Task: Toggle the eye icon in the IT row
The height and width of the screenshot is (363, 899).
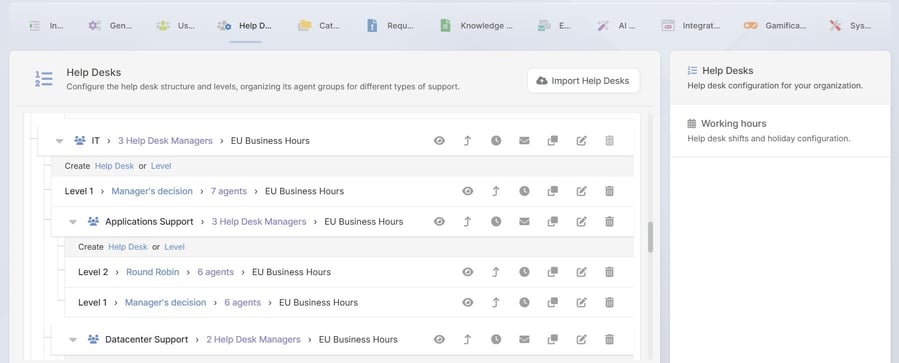Action: pyautogui.click(x=439, y=140)
